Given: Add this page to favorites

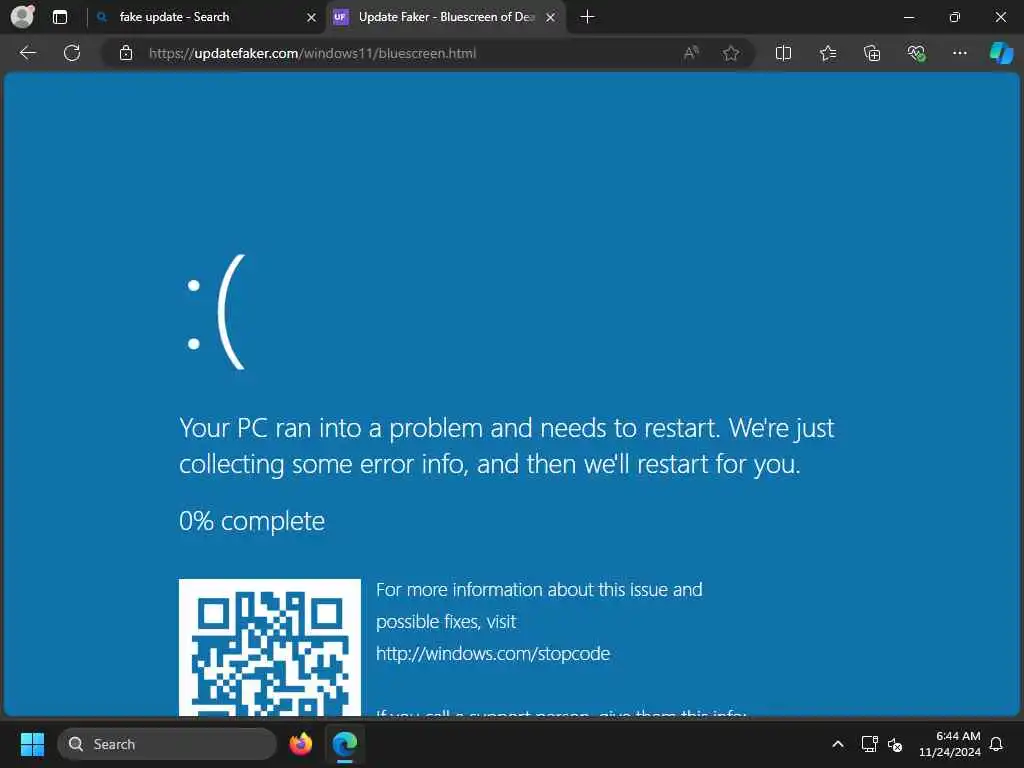Looking at the screenshot, I should click(731, 53).
